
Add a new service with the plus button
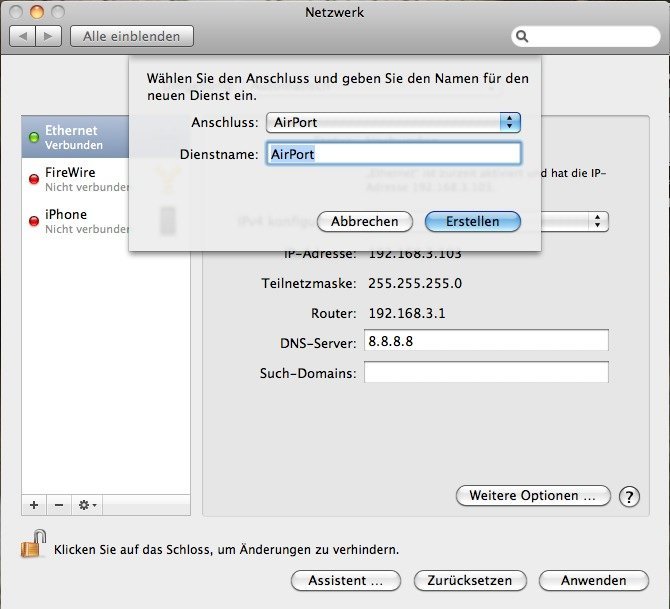tap(34, 505)
